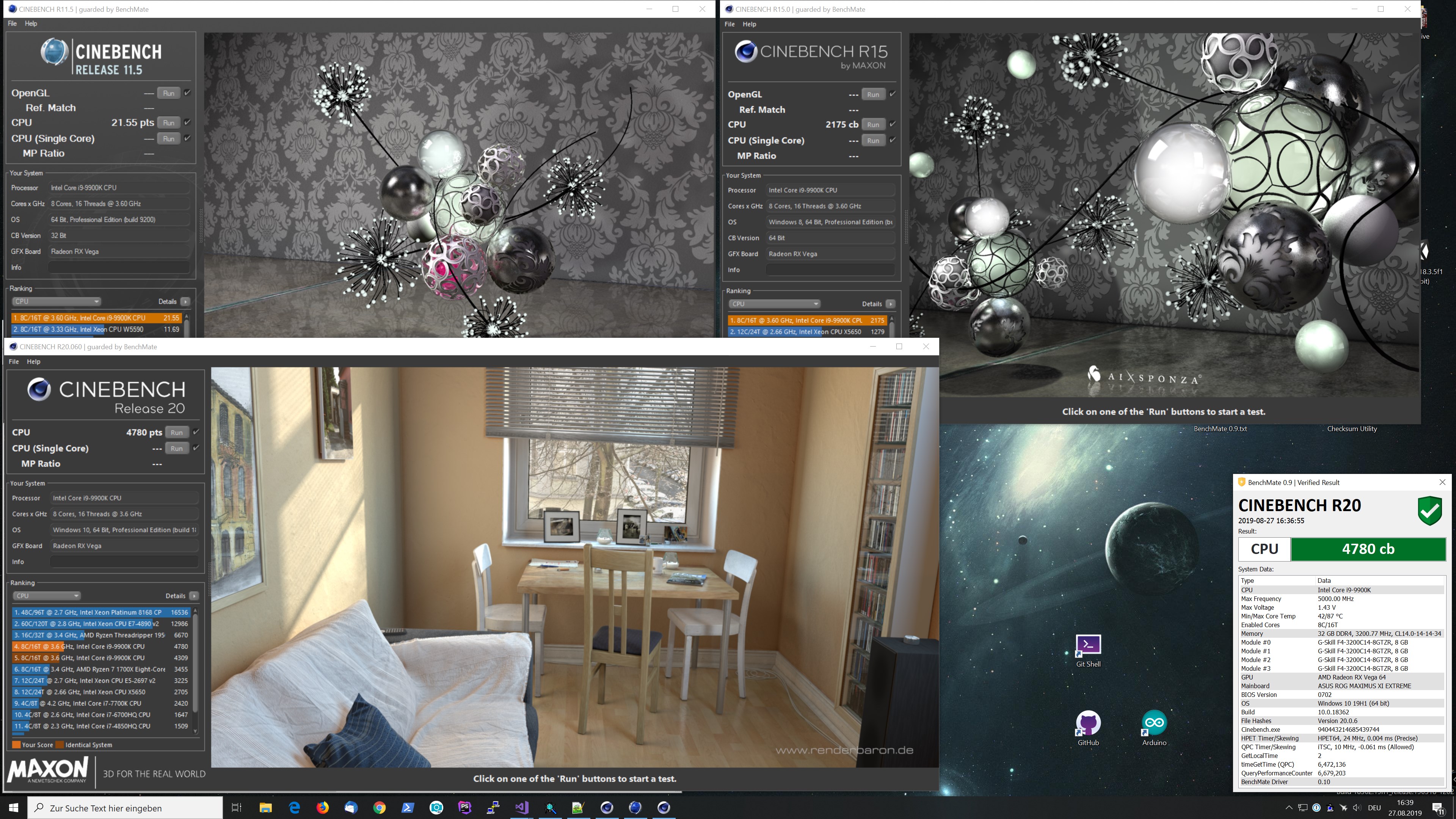The height and width of the screenshot is (819, 1456).
Task: Open Ranking CPU dropdown in Cinebench R20
Action: click(x=47, y=596)
